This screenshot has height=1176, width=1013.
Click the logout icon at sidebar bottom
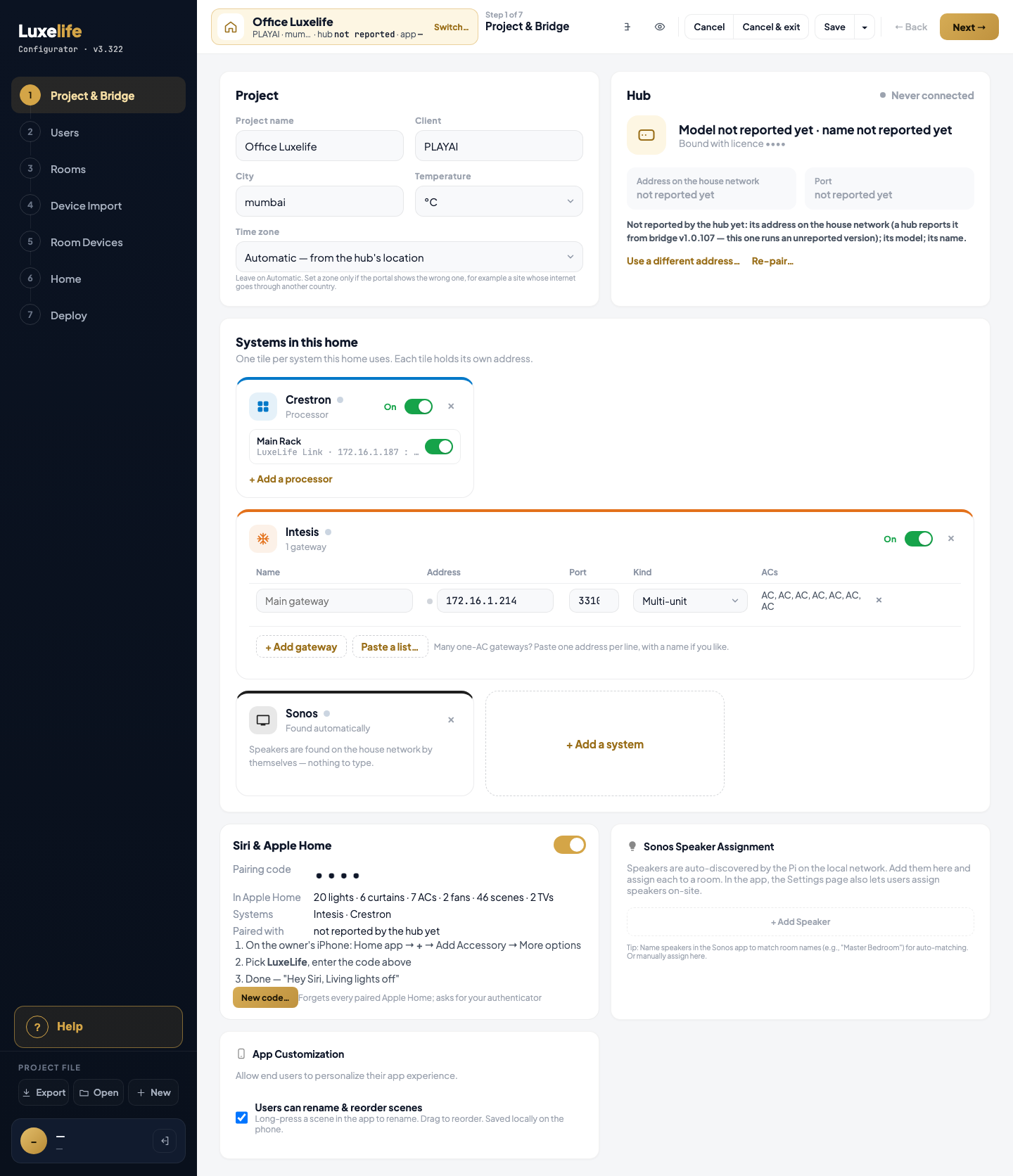click(x=165, y=1141)
